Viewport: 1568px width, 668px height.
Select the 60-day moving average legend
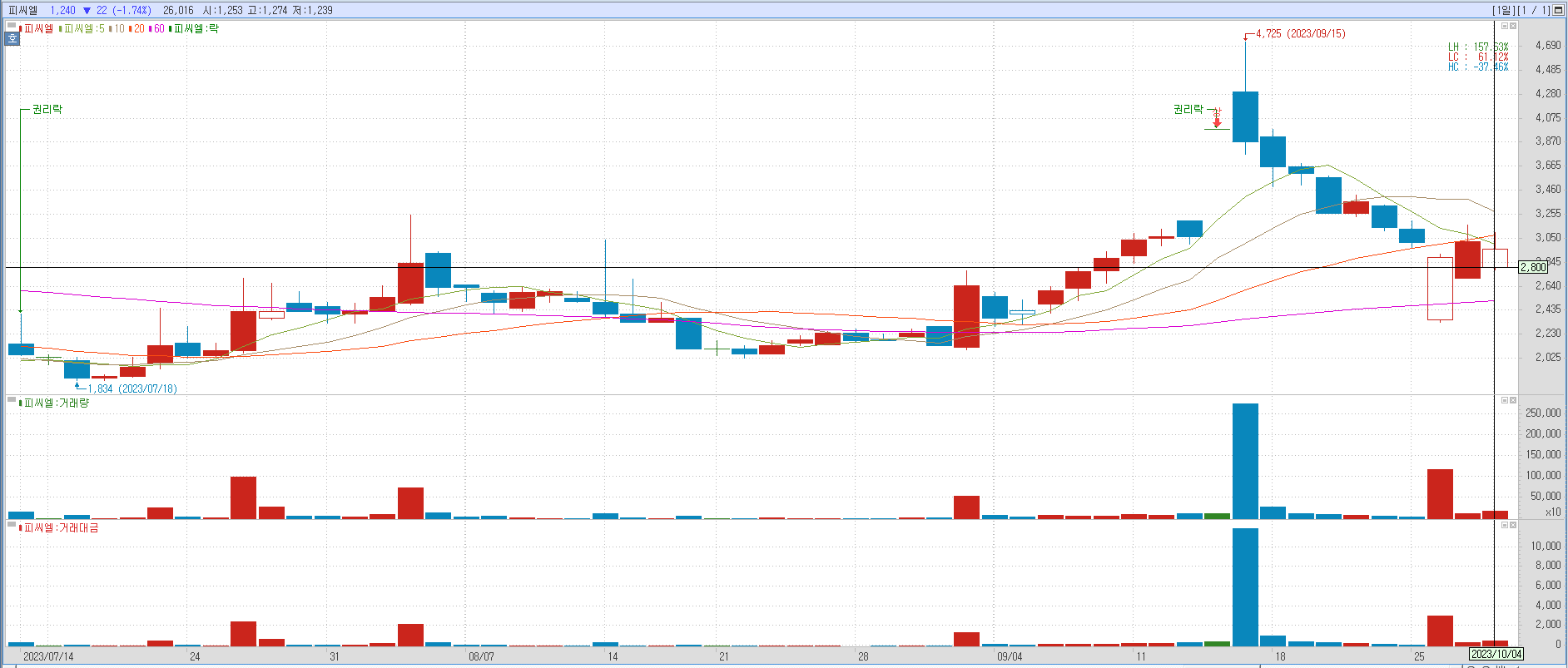click(158, 28)
